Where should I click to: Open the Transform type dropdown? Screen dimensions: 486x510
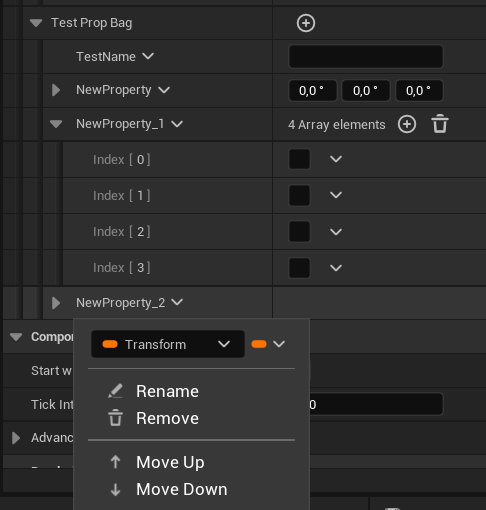(168, 344)
